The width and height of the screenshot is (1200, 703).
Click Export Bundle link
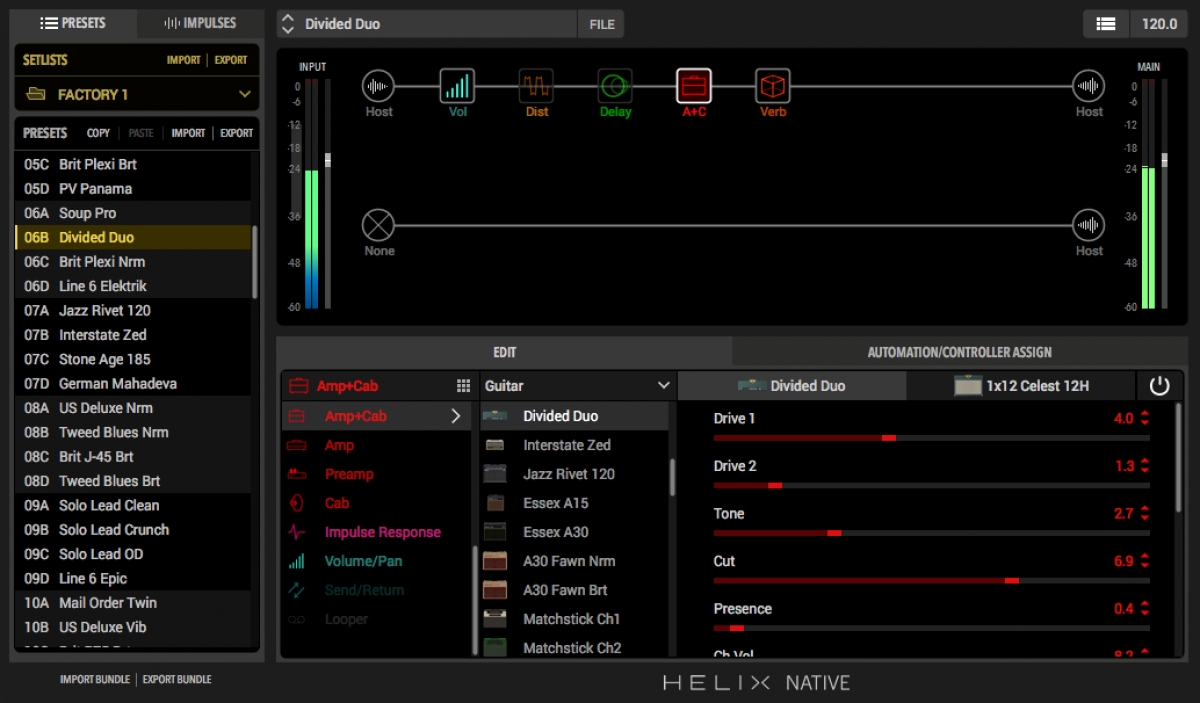tap(177, 680)
